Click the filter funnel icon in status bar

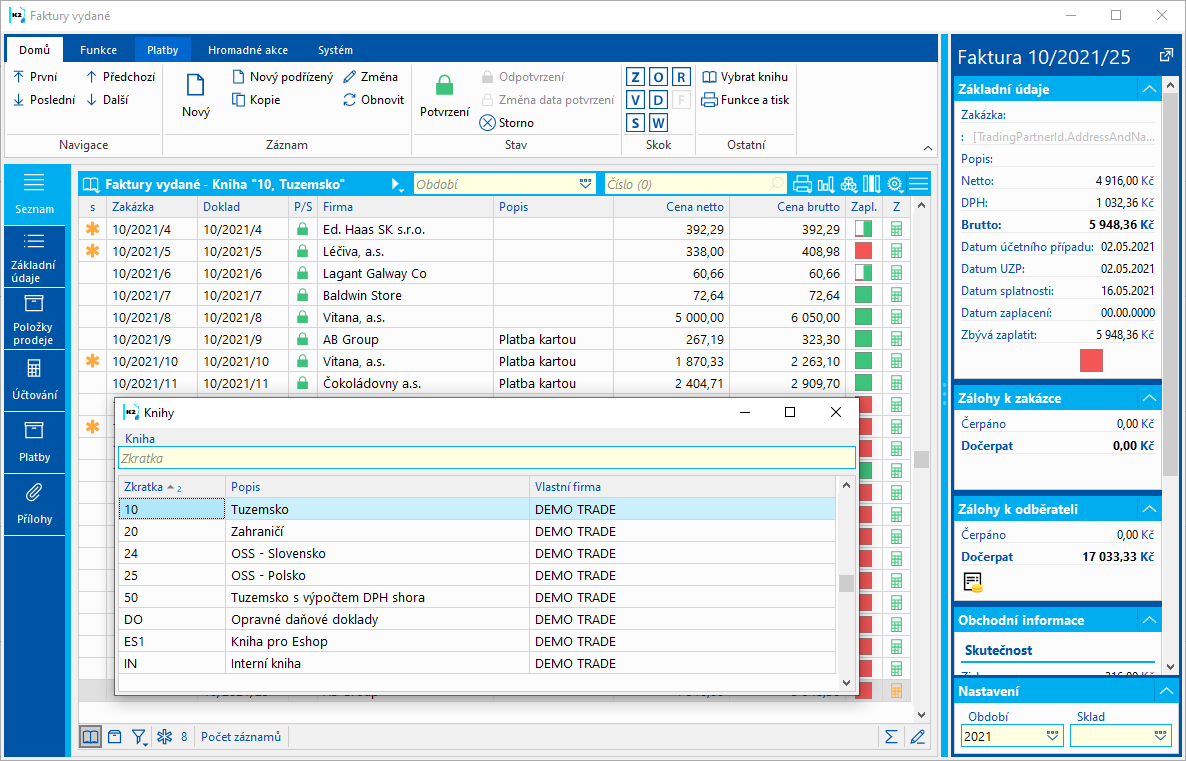point(139,737)
